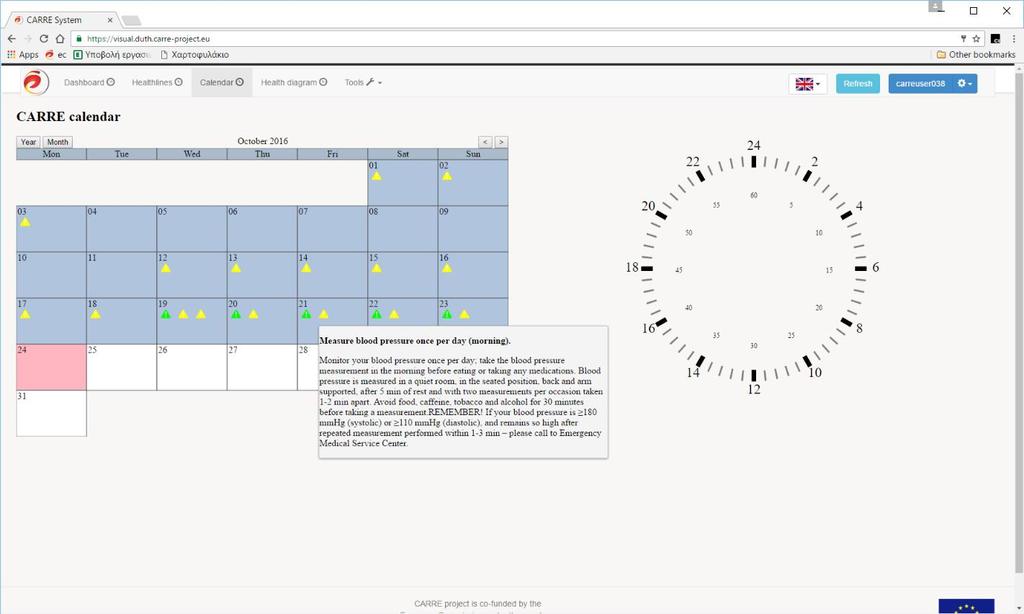Click yellow warning triangle on October 02
This screenshot has height=614, width=1024.
coord(447,176)
